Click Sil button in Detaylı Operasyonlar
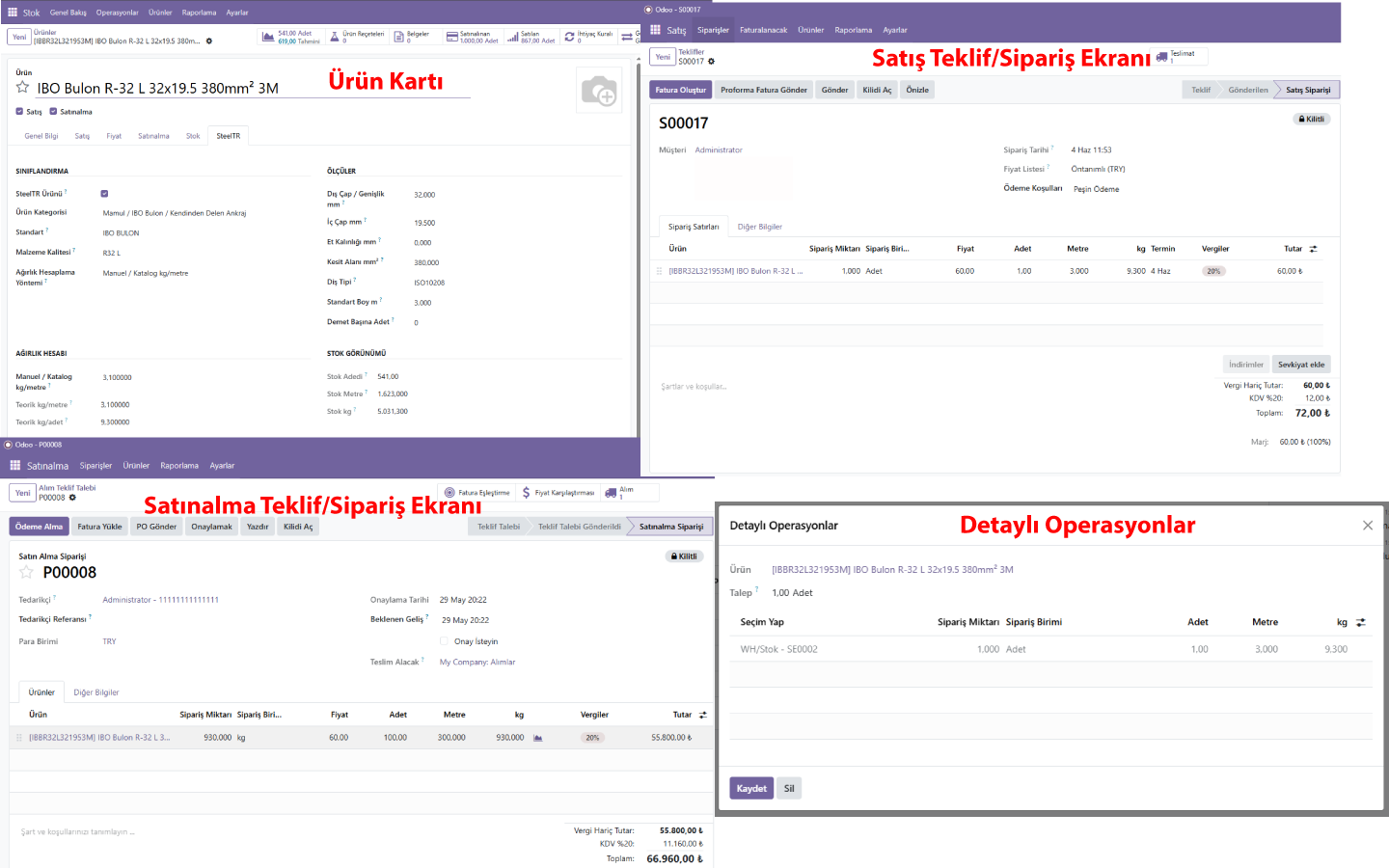 (x=789, y=788)
